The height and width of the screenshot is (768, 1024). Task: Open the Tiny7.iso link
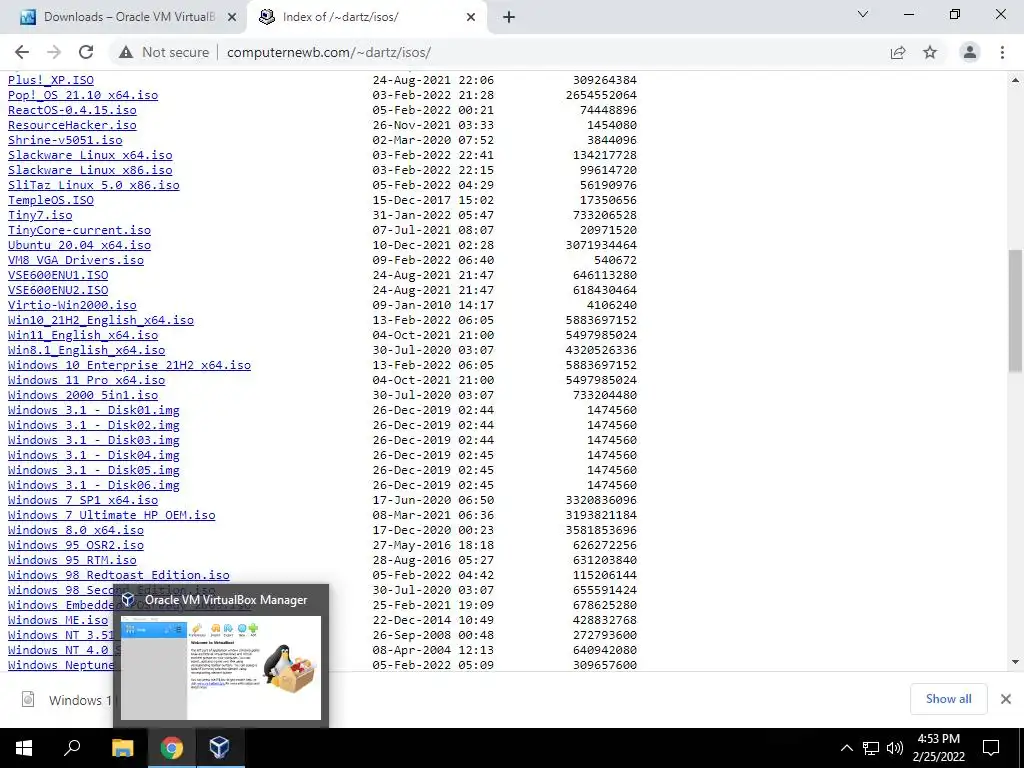coord(40,215)
